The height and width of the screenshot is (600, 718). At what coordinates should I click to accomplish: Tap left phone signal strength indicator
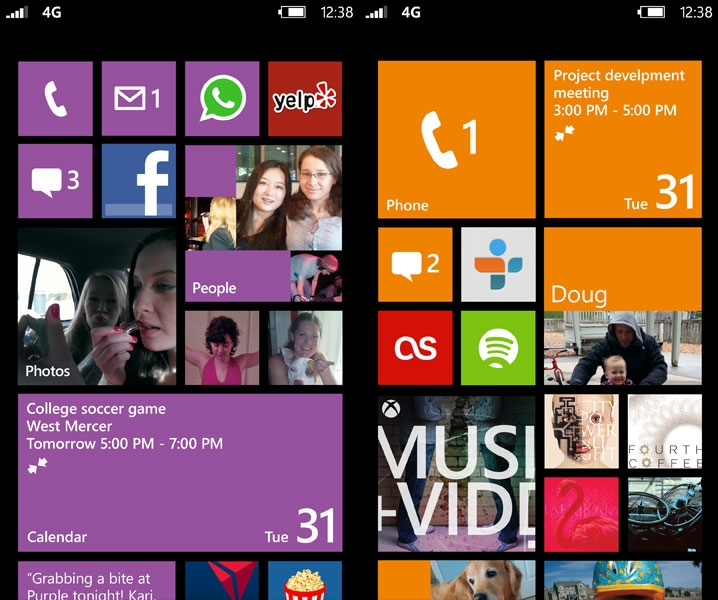pos(17,12)
